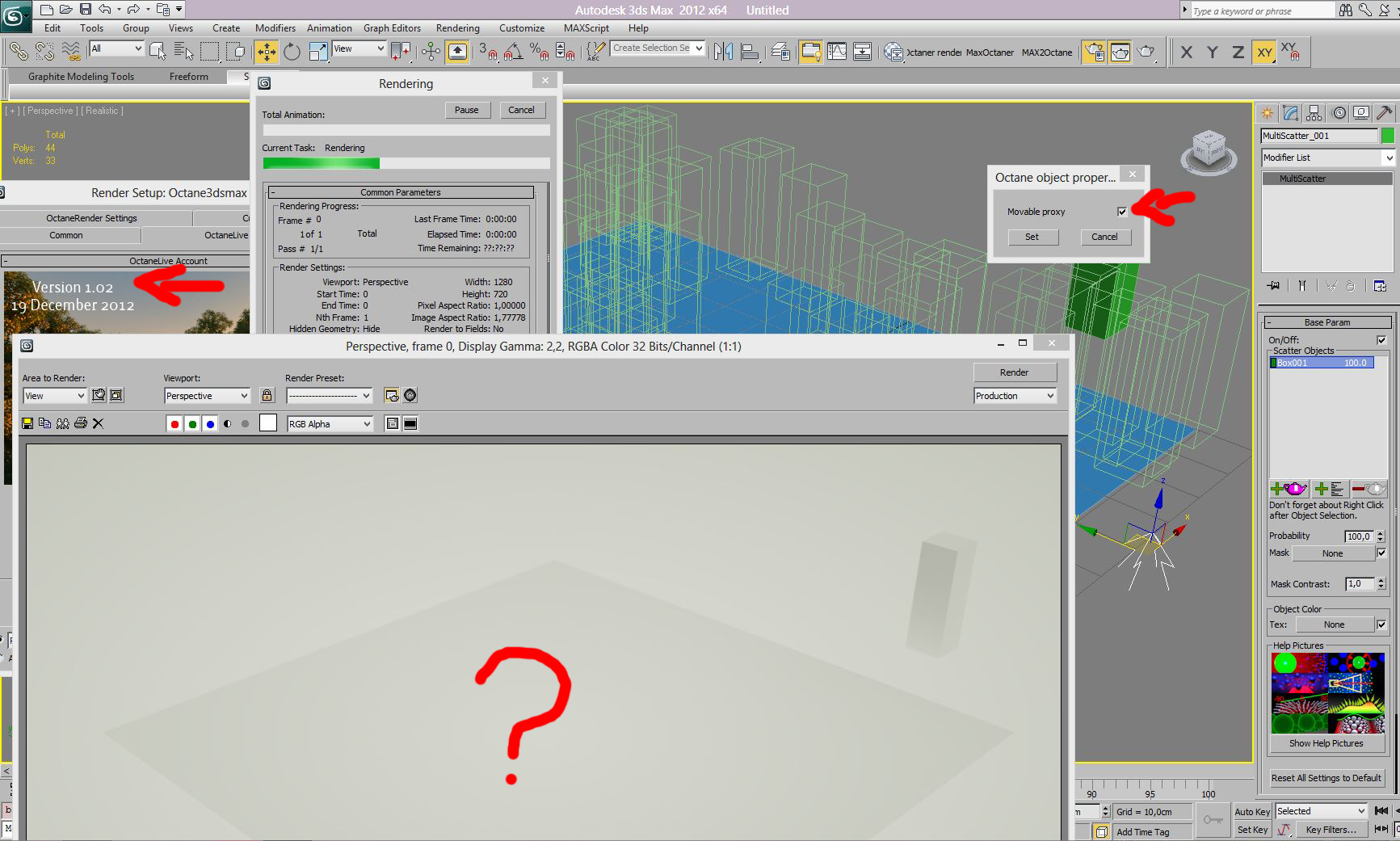Toggle the MultiScatter On/Off checkbox

pos(1381,340)
